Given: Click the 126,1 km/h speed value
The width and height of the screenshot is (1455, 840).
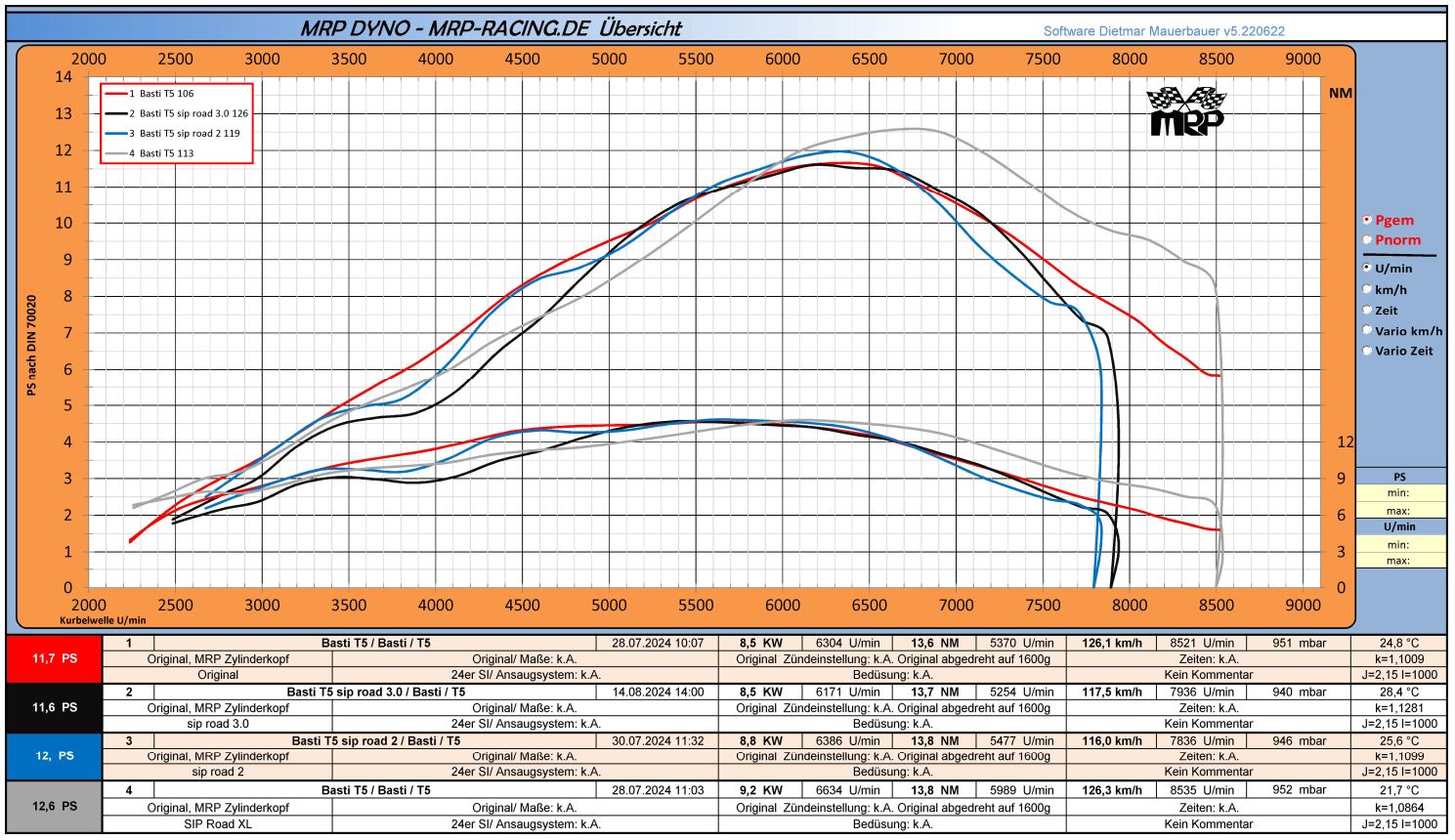Looking at the screenshot, I should [x=1112, y=643].
